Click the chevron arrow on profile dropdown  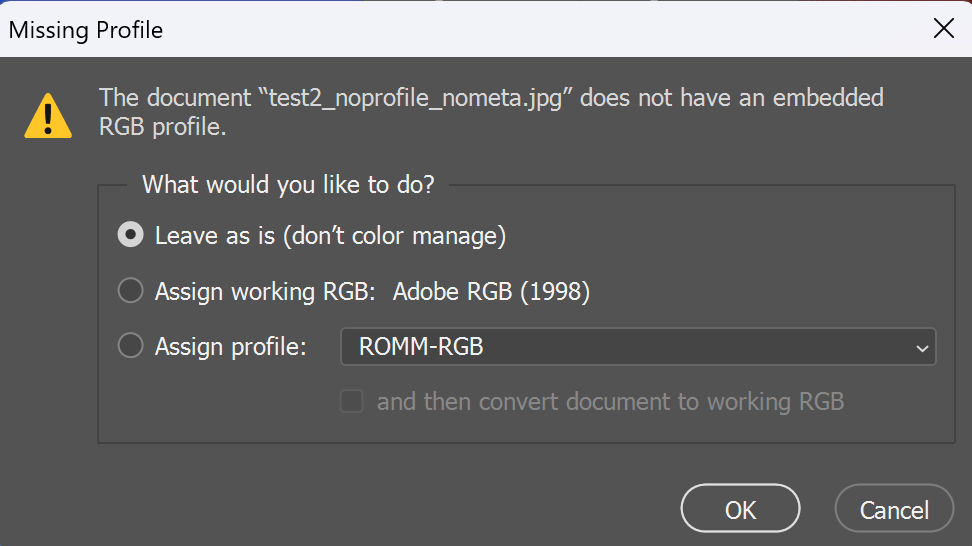[922, 348]
